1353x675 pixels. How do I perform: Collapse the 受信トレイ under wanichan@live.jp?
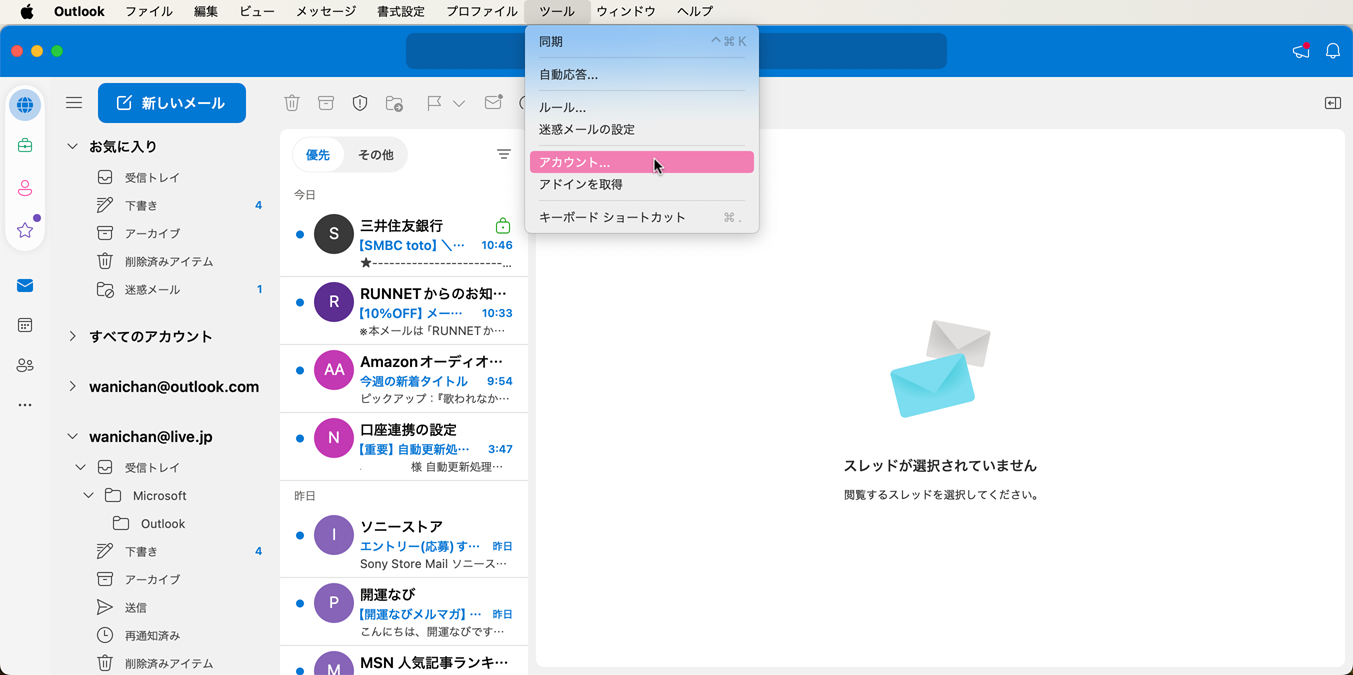click(x=81, y=467)
